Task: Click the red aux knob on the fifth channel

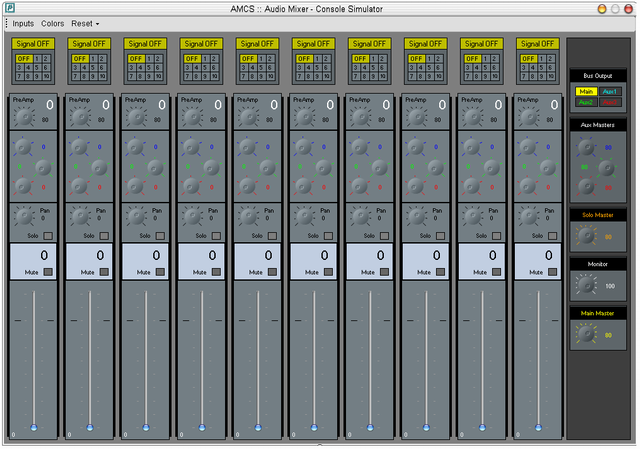Action: tap(247, 187)
